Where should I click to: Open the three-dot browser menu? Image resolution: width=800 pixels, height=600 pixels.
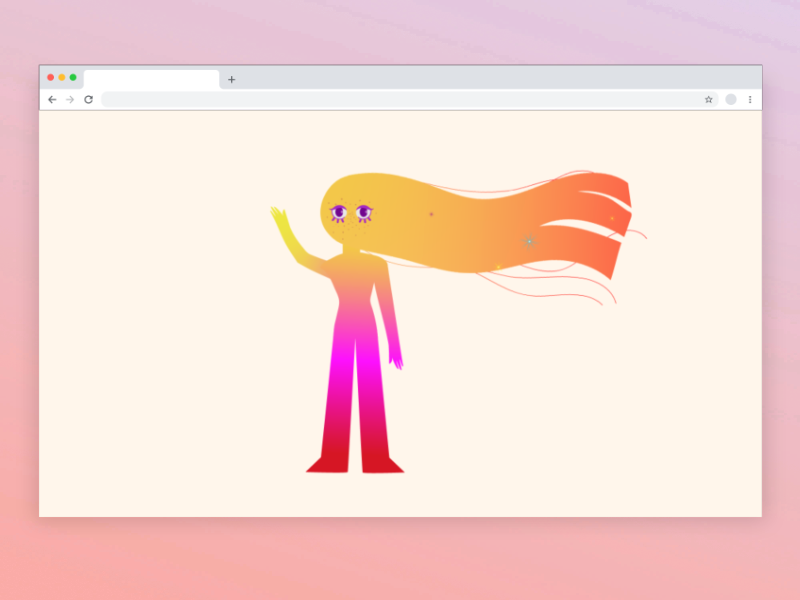(750, 100)
